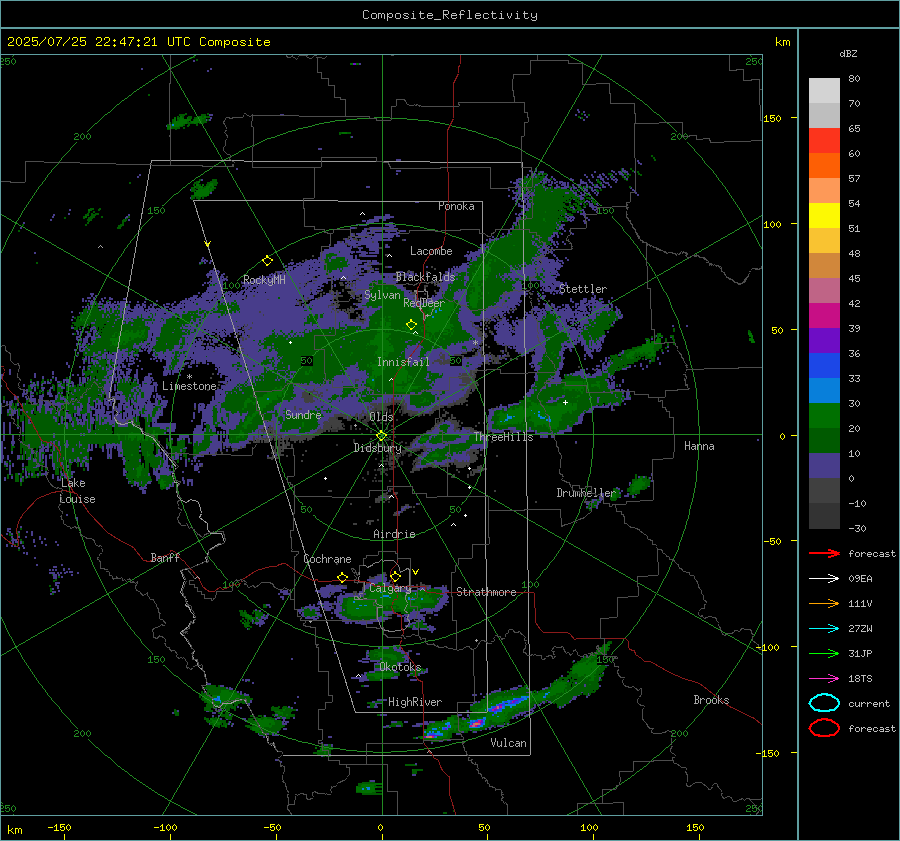Click the Okotoks town label
900x841 pixels.
(400, 666)
